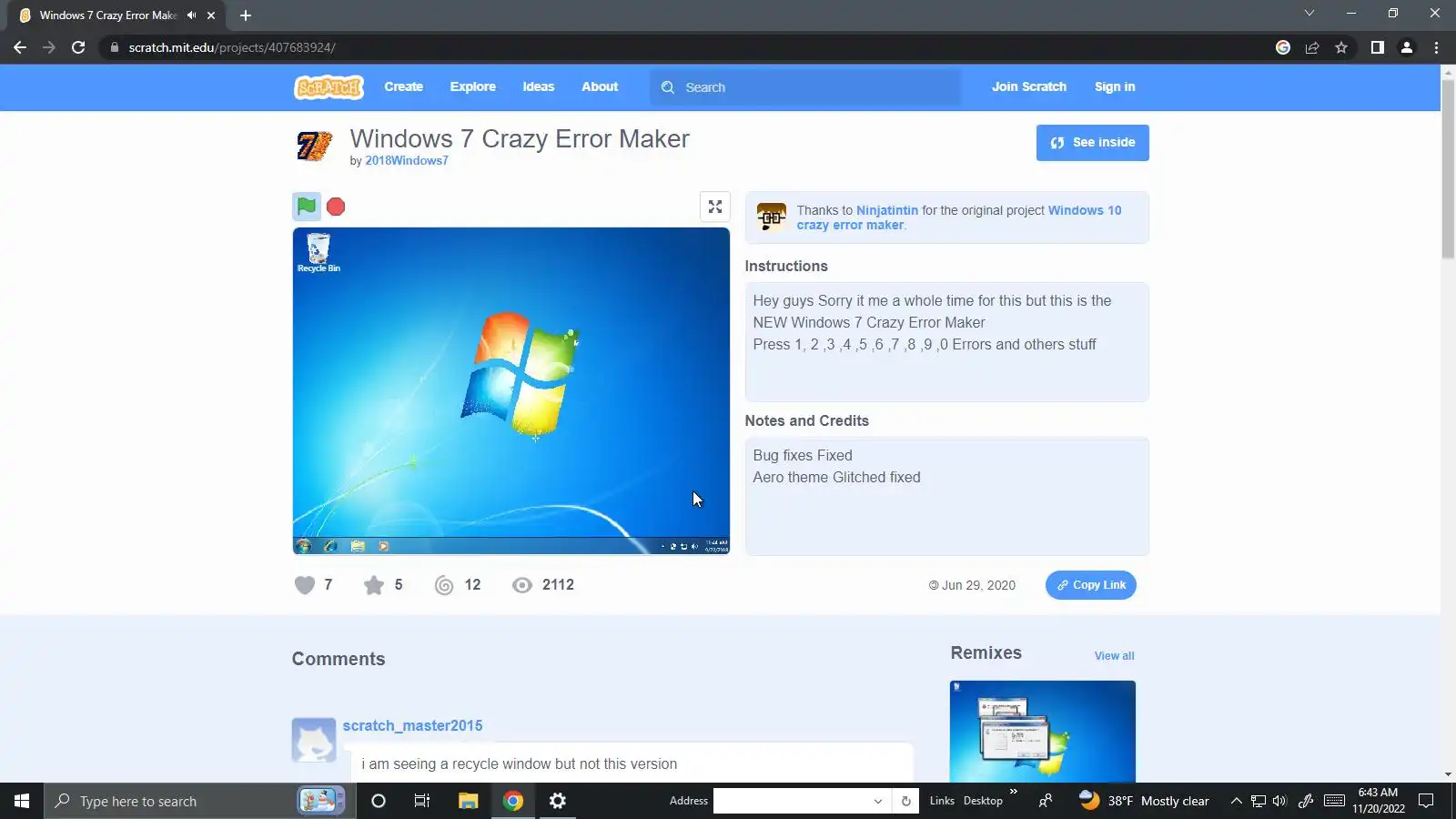1456x819 pixels.
Task: Open File Explorer from taskbar
Action: point(469,801)
